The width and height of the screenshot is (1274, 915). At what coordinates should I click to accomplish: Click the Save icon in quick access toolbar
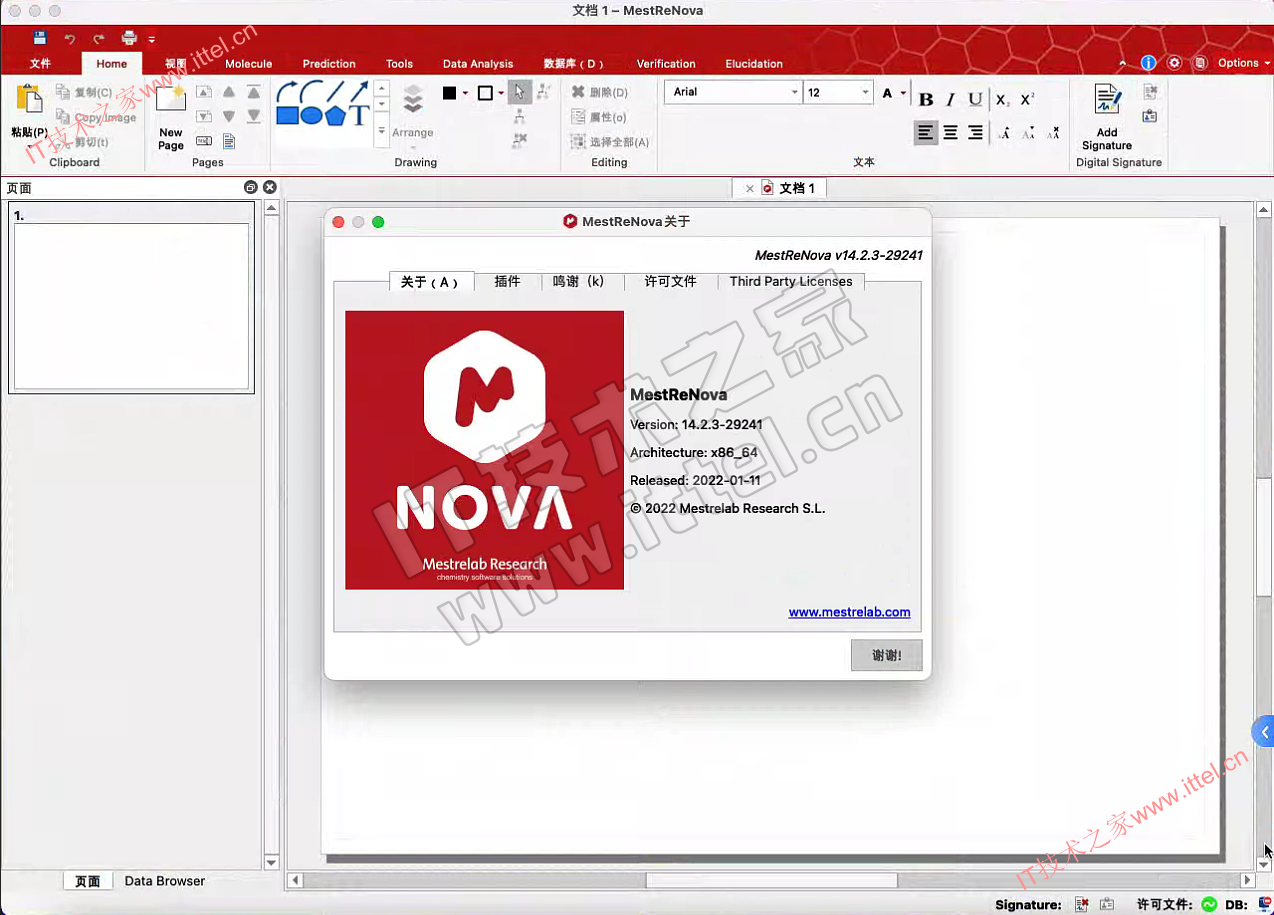(40, 38)
